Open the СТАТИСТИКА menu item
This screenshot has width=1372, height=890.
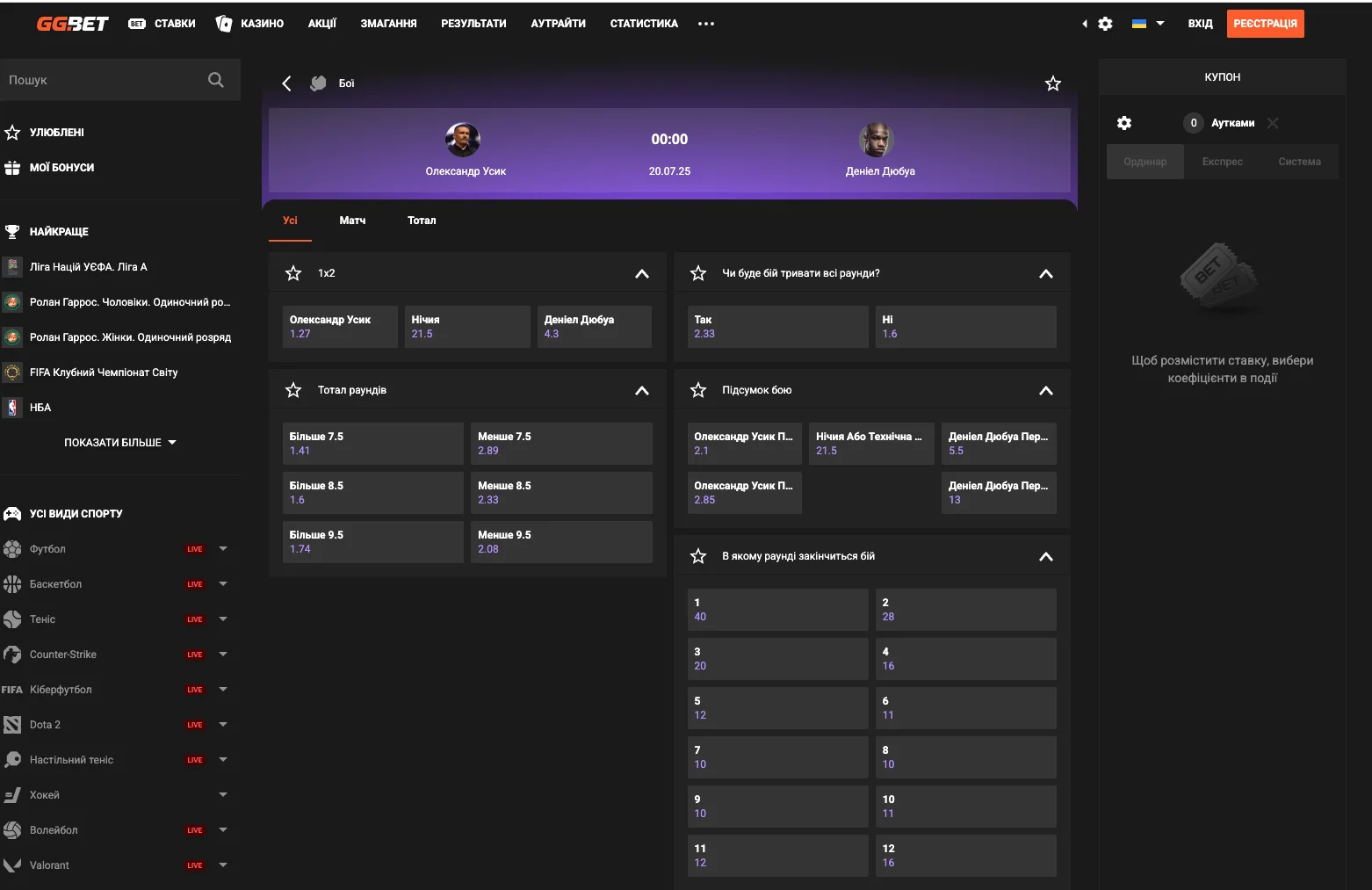tap(644, 24)
